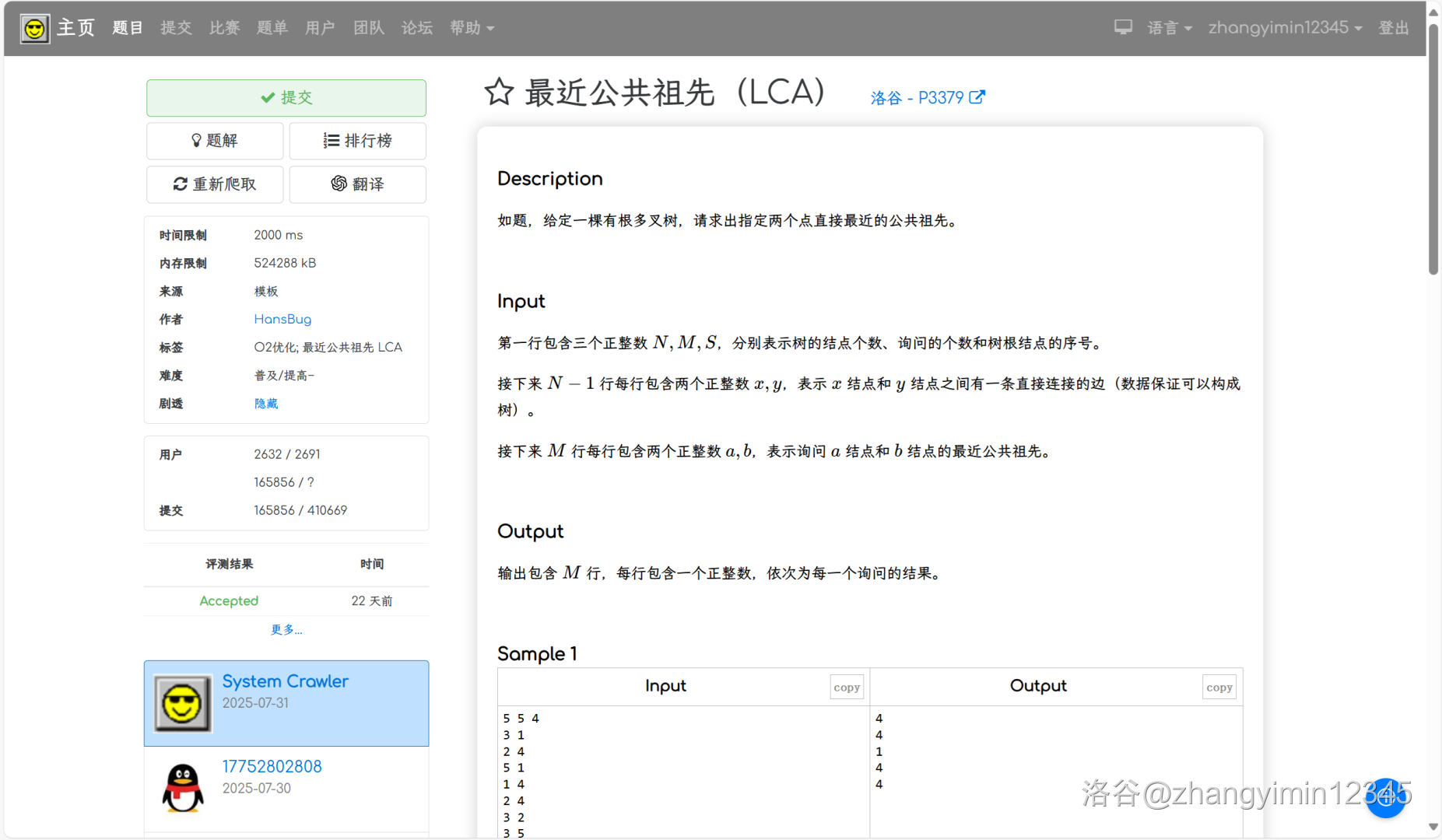Click the System Crawler avatar

coord(183,703)
